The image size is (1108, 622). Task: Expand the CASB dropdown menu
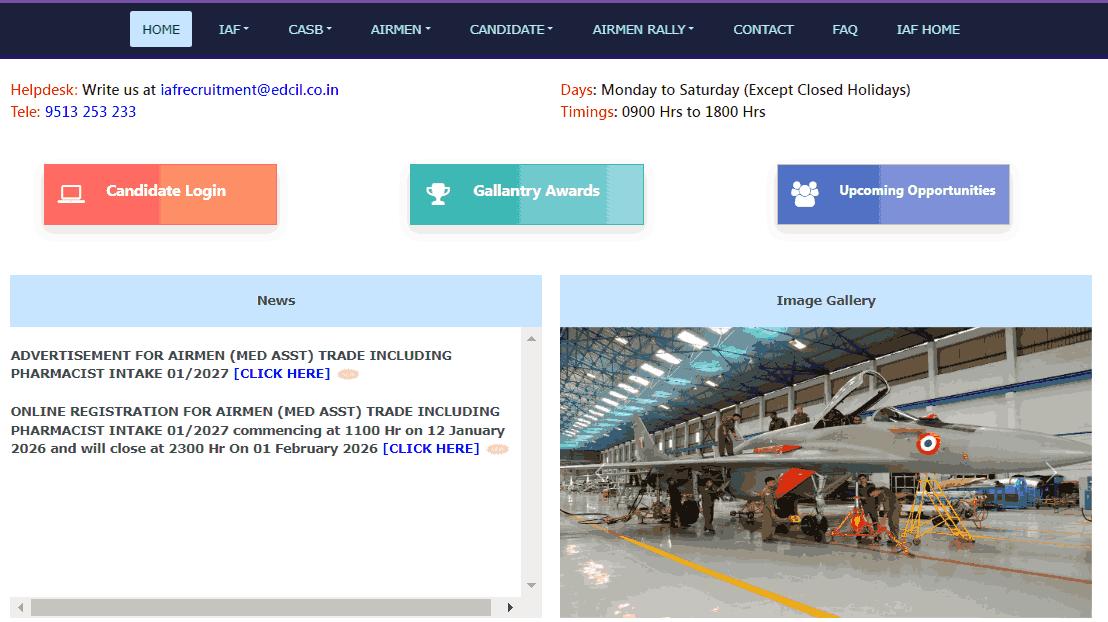(310, 29)
